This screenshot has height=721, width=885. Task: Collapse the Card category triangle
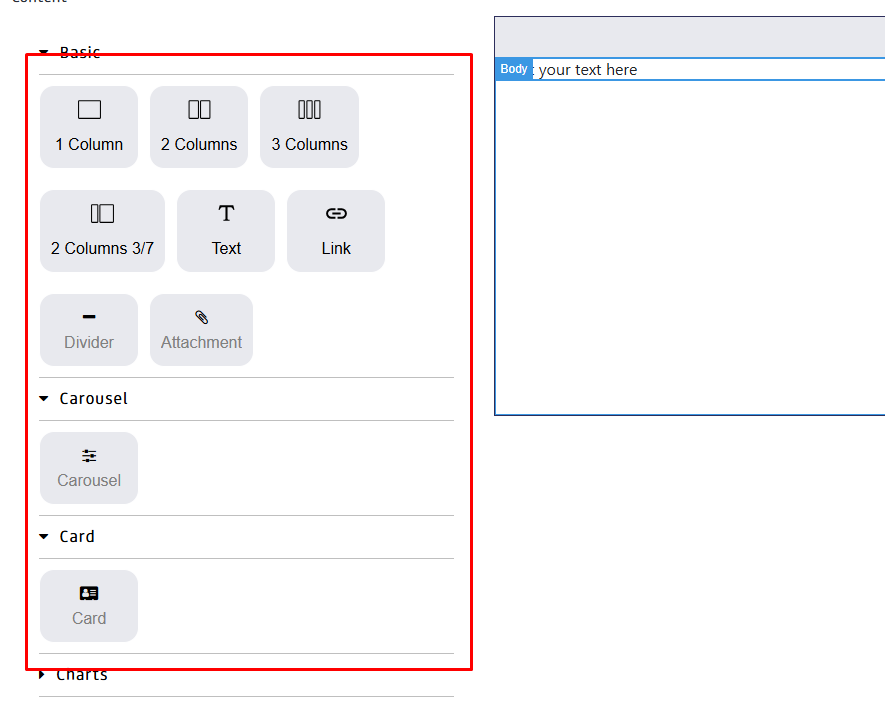(44, 536)
